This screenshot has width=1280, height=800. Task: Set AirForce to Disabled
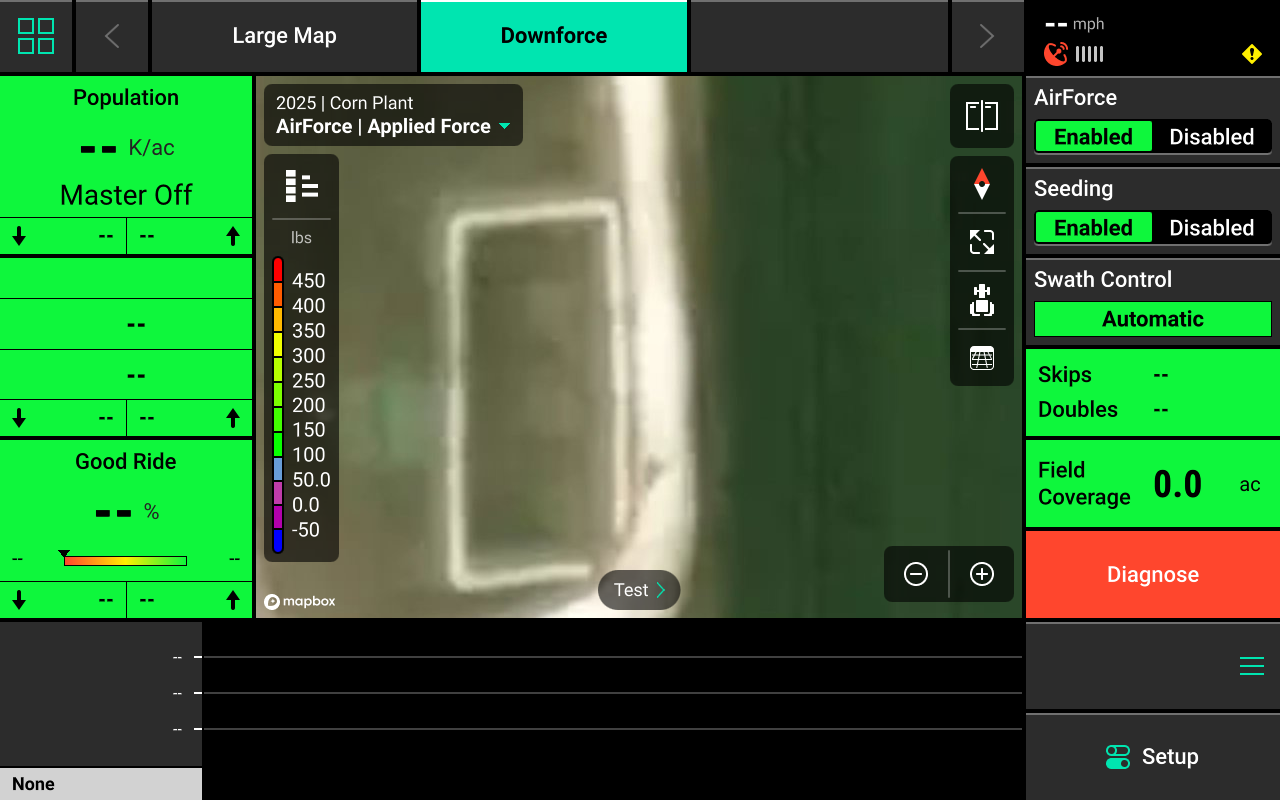[x=1211, y=137]
